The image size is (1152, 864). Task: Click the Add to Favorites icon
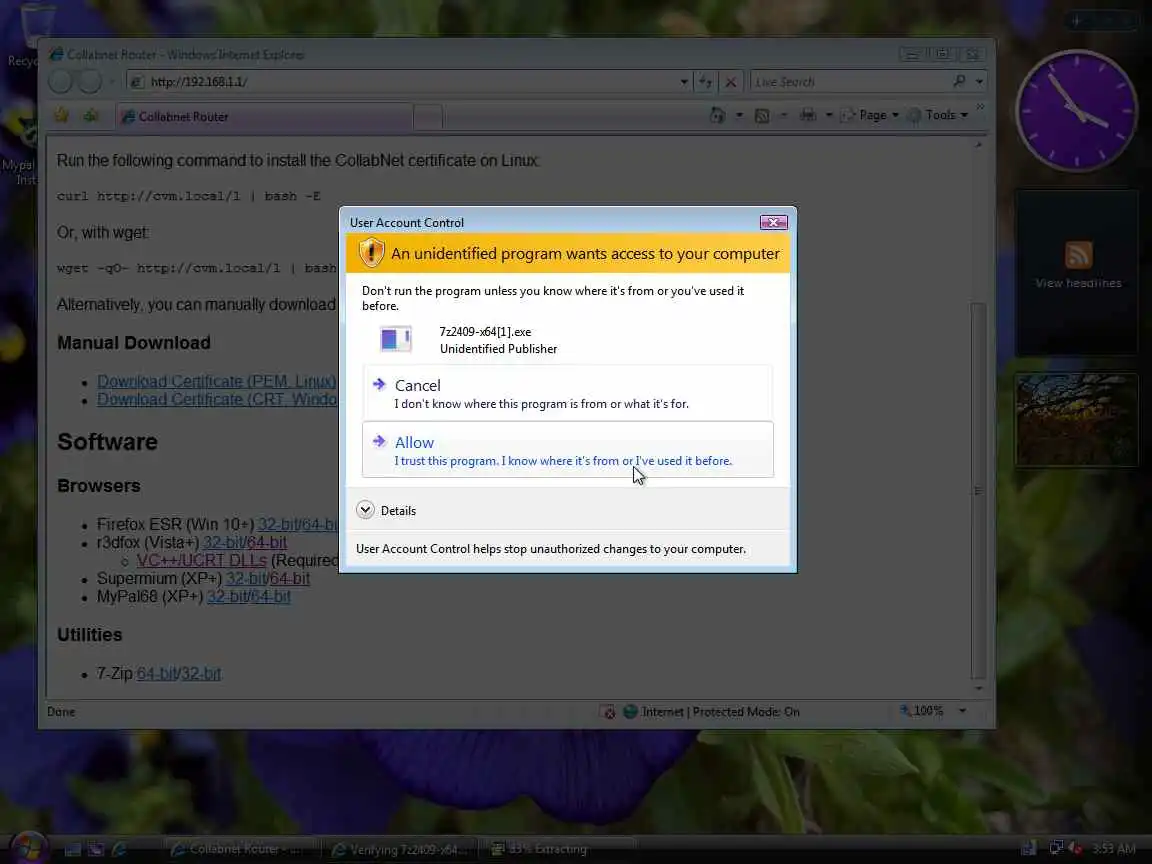pyautogui.click(x=91, y=115)
